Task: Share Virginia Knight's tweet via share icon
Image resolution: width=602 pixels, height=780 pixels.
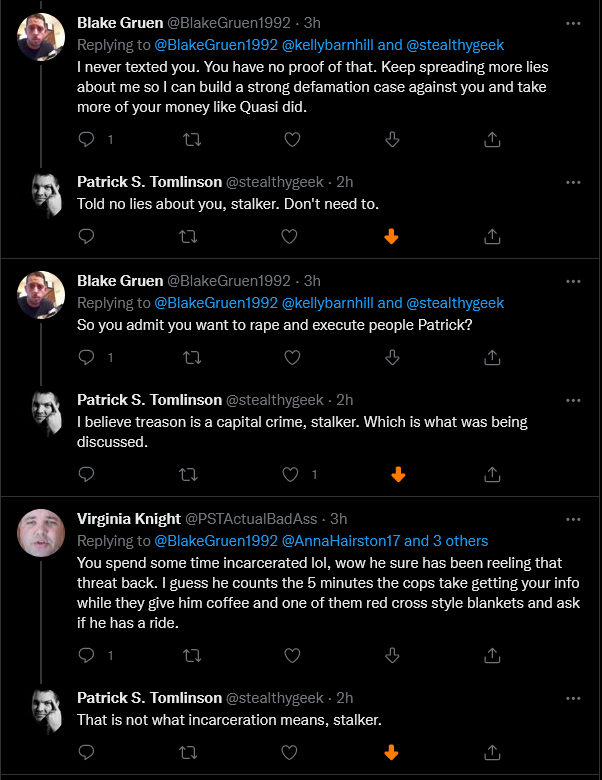Action: 492,655
